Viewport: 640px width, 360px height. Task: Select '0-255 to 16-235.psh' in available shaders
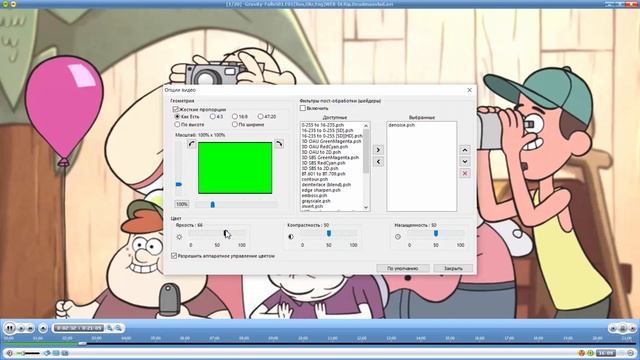click(323, 125)
